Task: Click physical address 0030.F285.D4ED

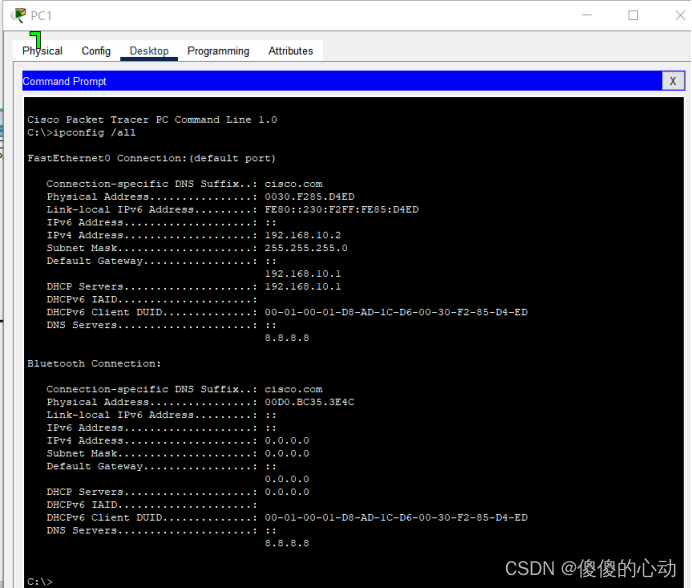Action: [309, 197]
